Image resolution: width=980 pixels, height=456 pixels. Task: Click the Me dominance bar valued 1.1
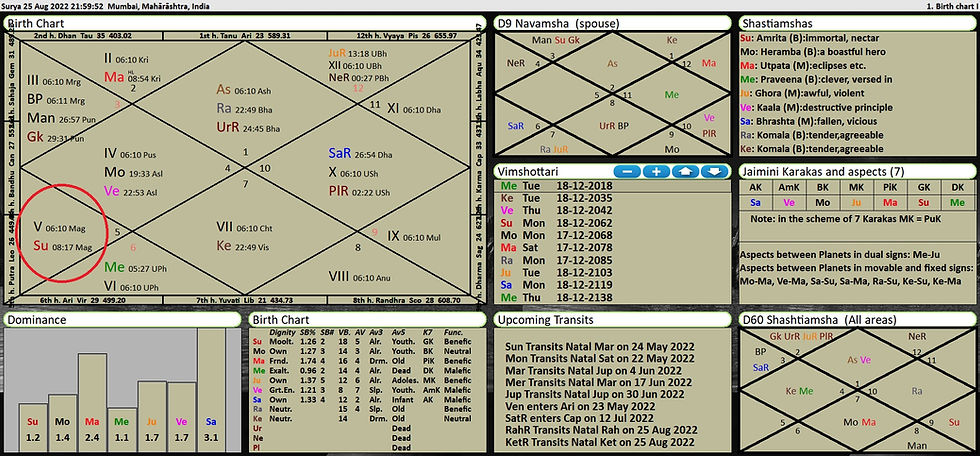122,430
